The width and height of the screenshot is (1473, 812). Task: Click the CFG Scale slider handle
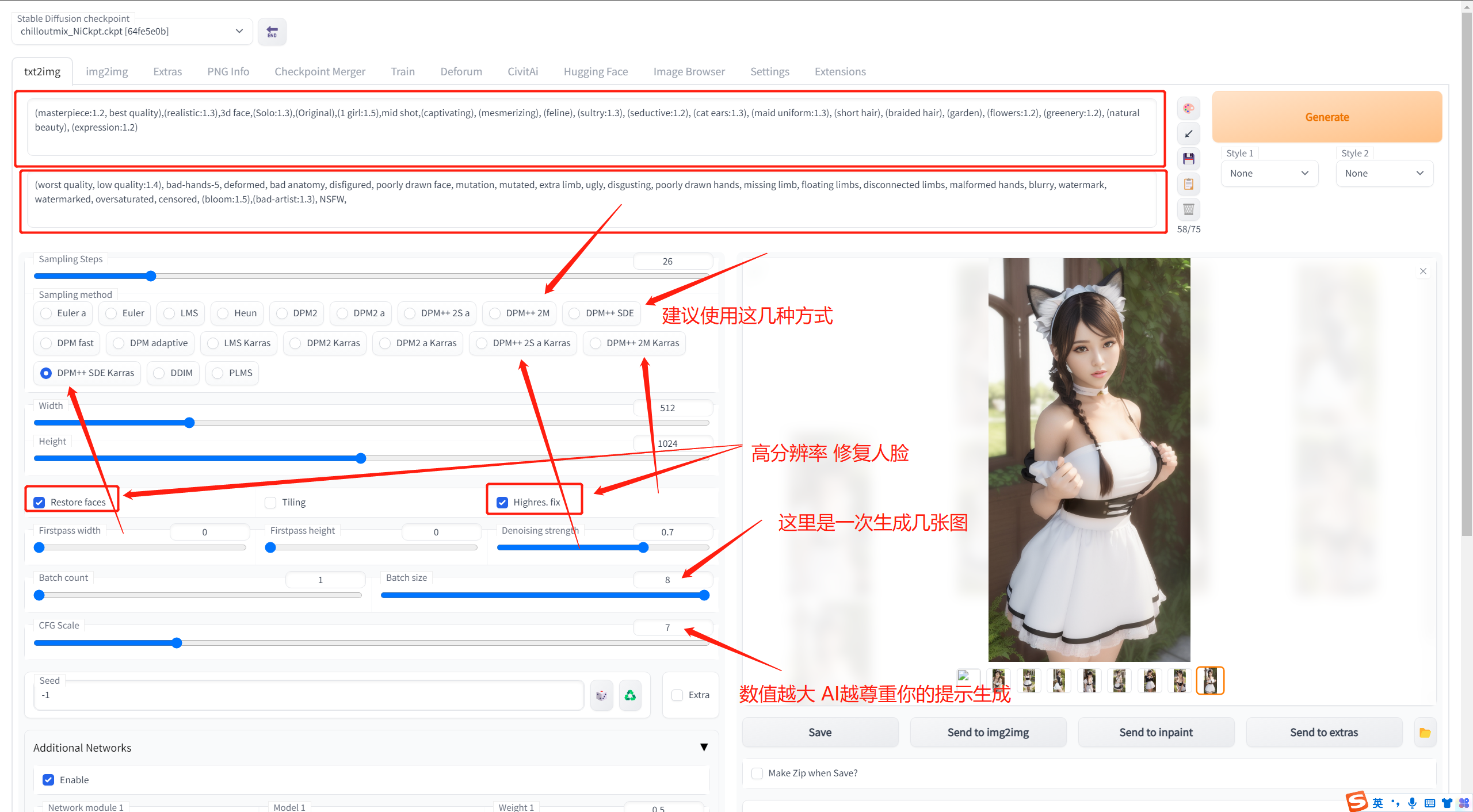(x=177, y=643)
